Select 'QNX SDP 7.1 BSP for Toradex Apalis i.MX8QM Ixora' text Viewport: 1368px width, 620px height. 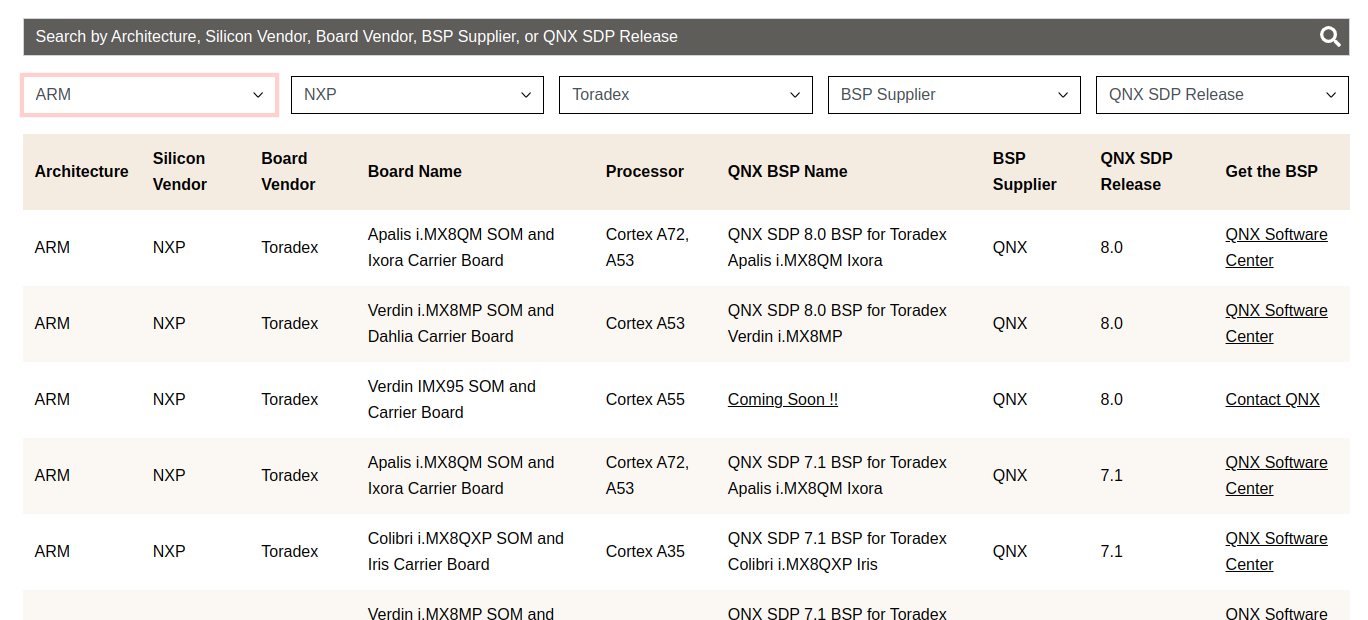point(837,475)
